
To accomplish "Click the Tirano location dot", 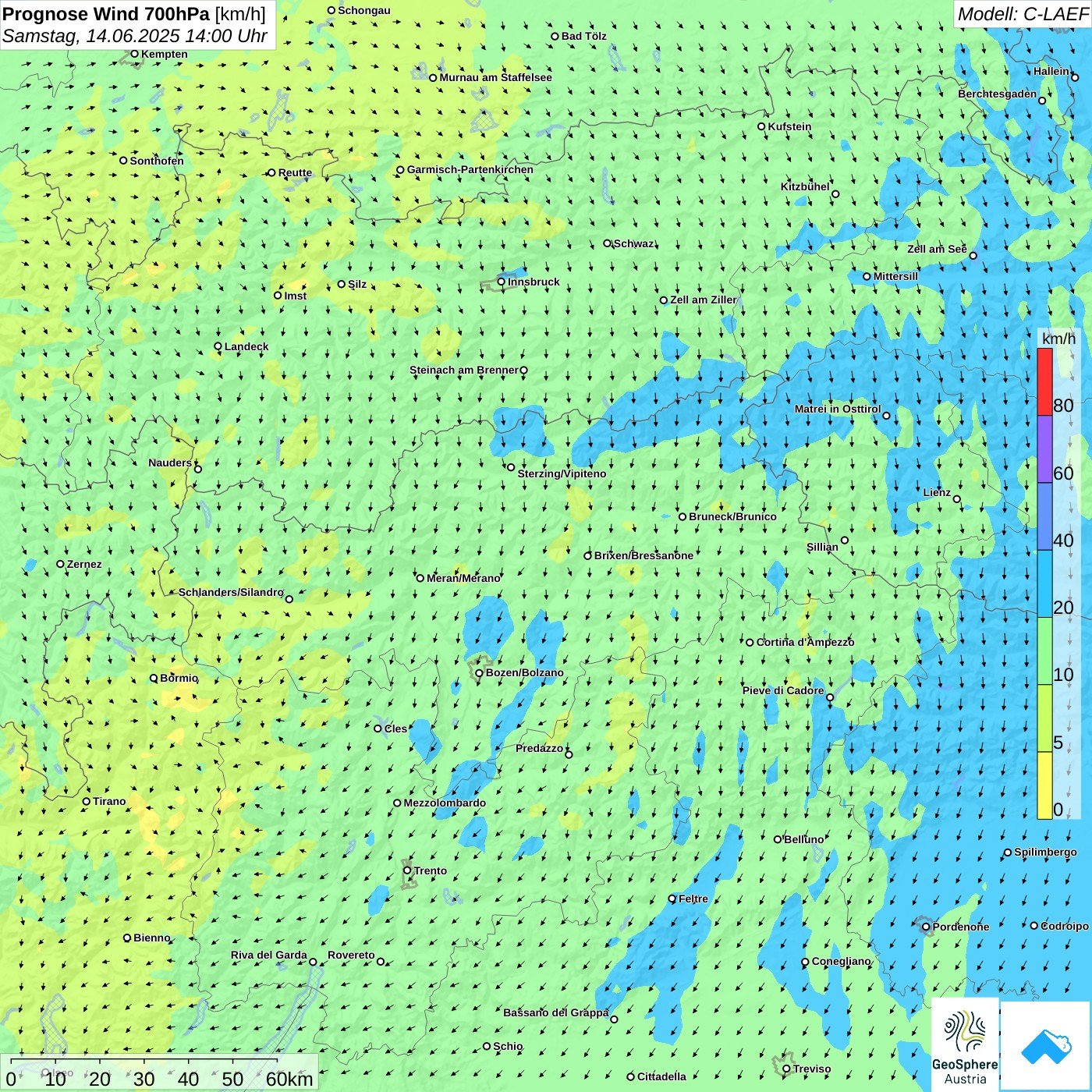I will point(87,801).
